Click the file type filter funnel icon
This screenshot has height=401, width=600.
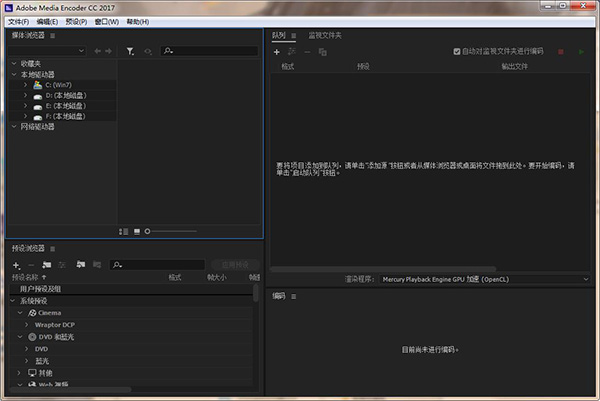click(x=130, y=51)
